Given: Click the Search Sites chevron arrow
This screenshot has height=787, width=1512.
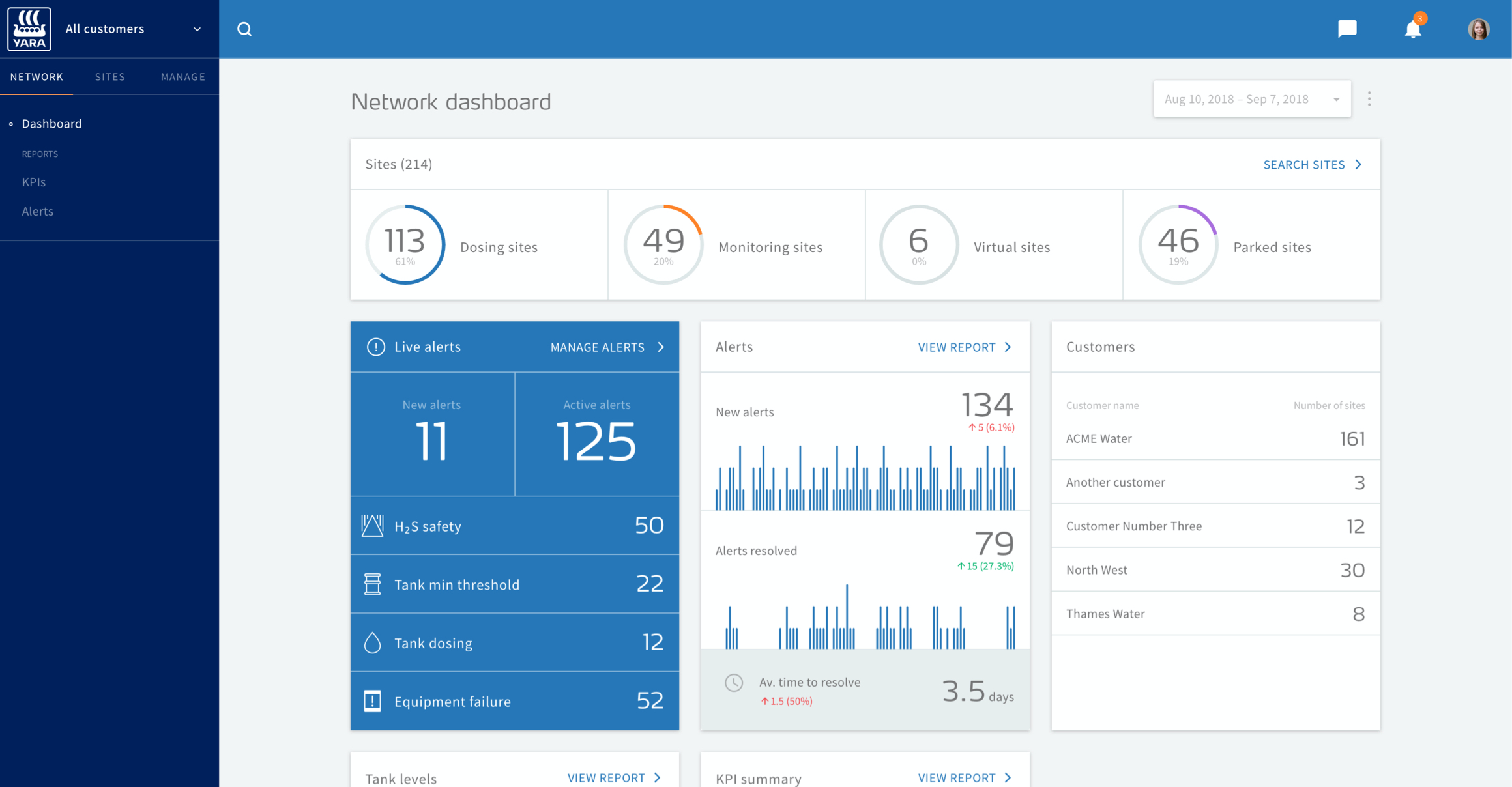Looking at the screenshot, I should click(1359, 165).
